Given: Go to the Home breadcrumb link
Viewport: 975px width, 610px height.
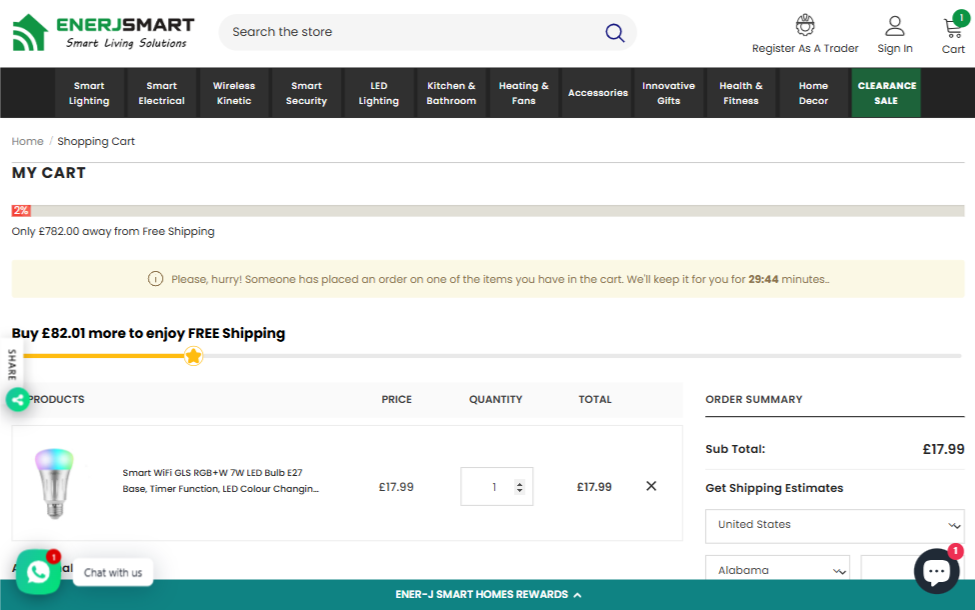Looking at the screenshot, I should pyautogui.click(x=27, y=141).
